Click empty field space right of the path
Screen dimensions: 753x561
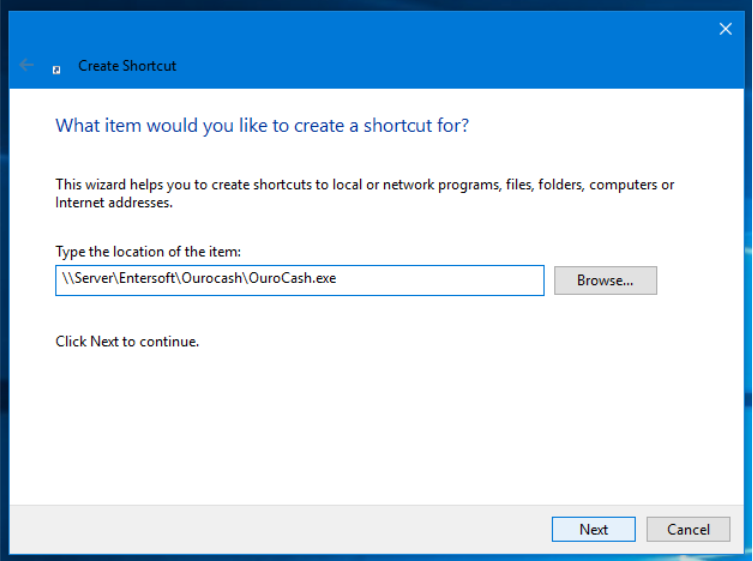coord(439,280)
